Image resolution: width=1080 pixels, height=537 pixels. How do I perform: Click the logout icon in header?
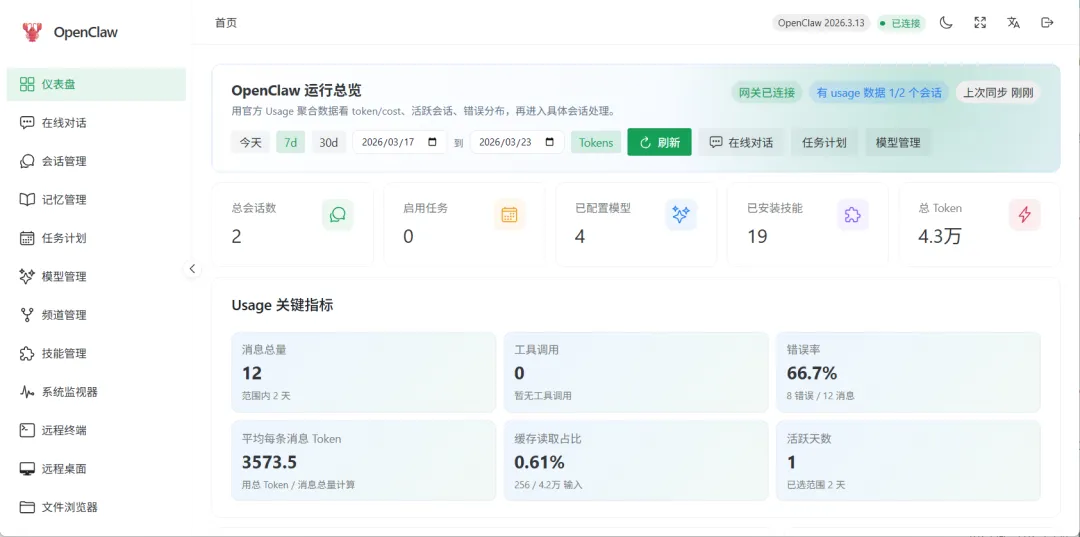(1047, 23)
